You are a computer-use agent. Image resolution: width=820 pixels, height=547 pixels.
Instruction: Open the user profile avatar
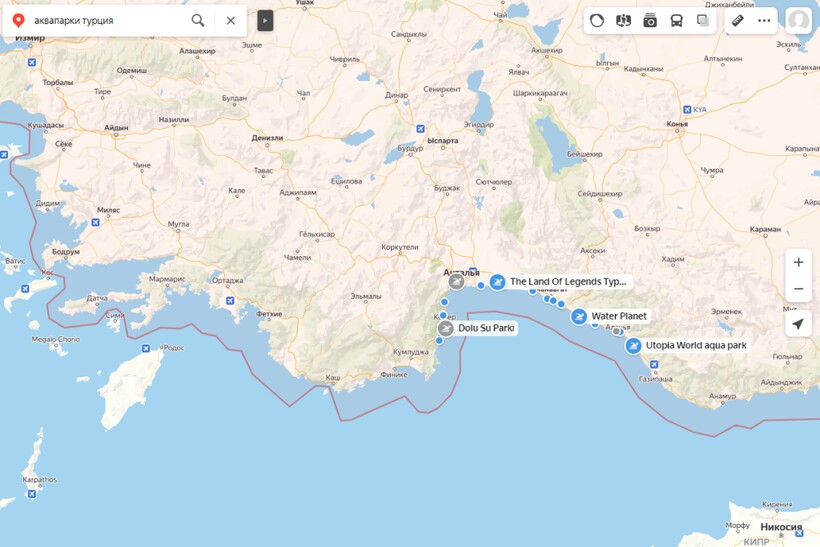[798, 20]
